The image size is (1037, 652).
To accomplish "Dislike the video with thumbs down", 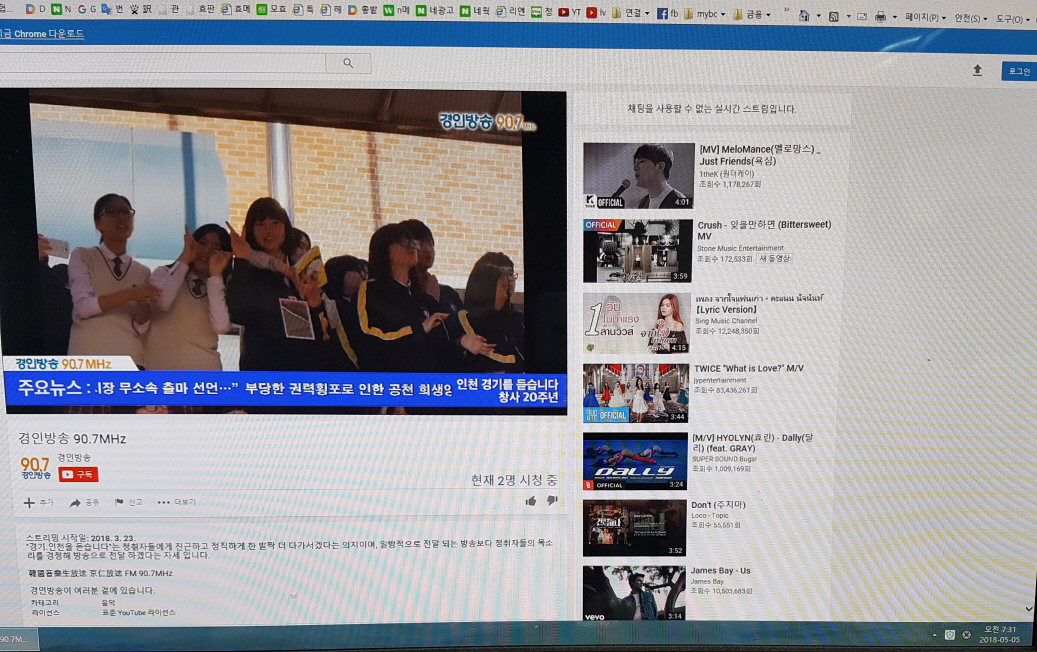I will click(x=552, y=501).
